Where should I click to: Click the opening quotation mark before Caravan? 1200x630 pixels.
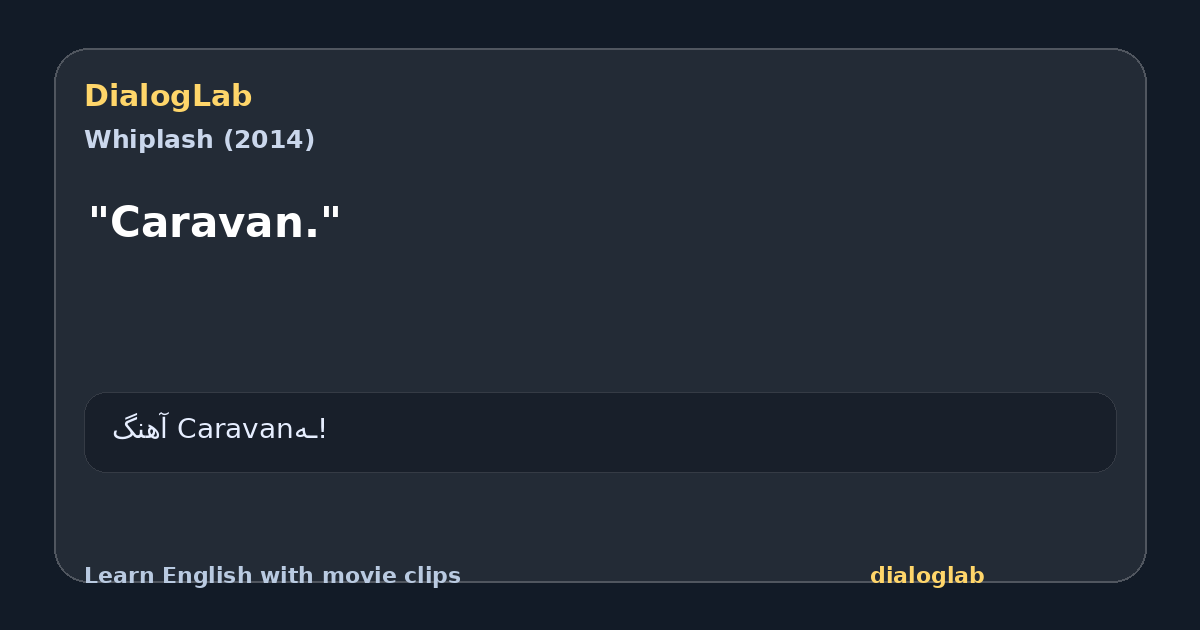coord(98,212)
